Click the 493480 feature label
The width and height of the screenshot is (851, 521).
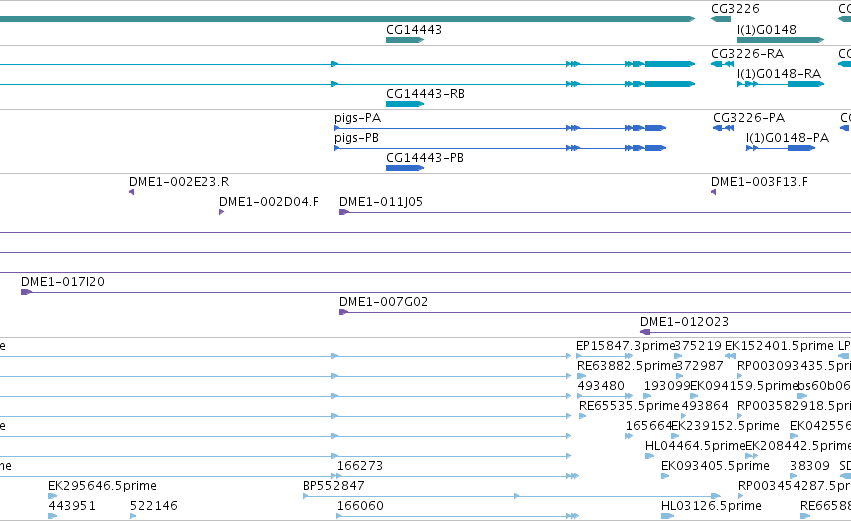point(601,386)
